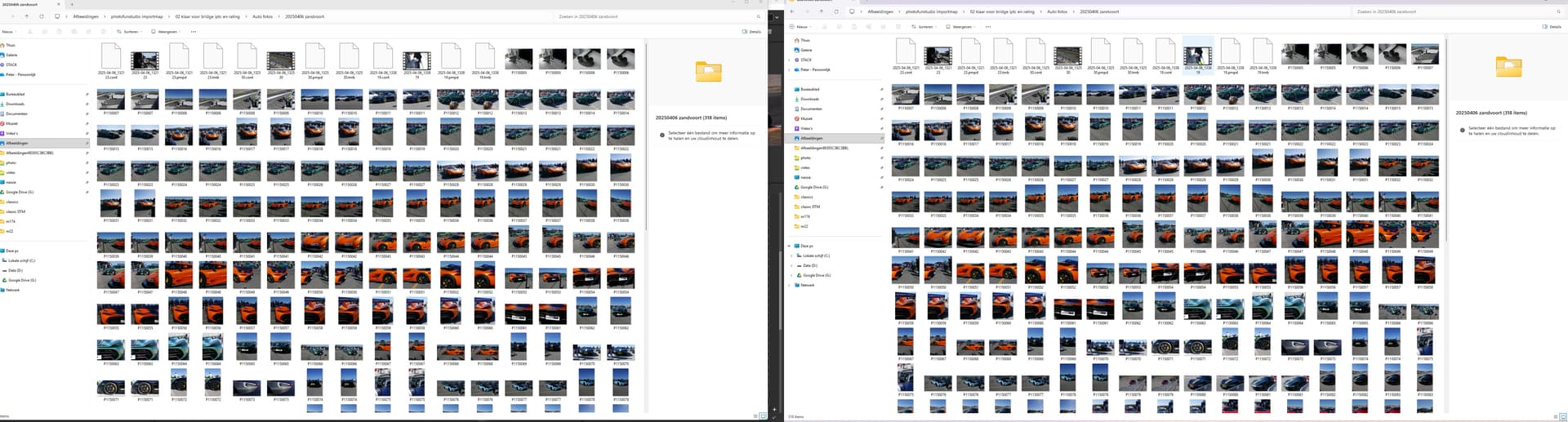This screenshot has height=422, width=1568.
Task: Expand the STACK tree node in the right window
Action: coord(790,60)
